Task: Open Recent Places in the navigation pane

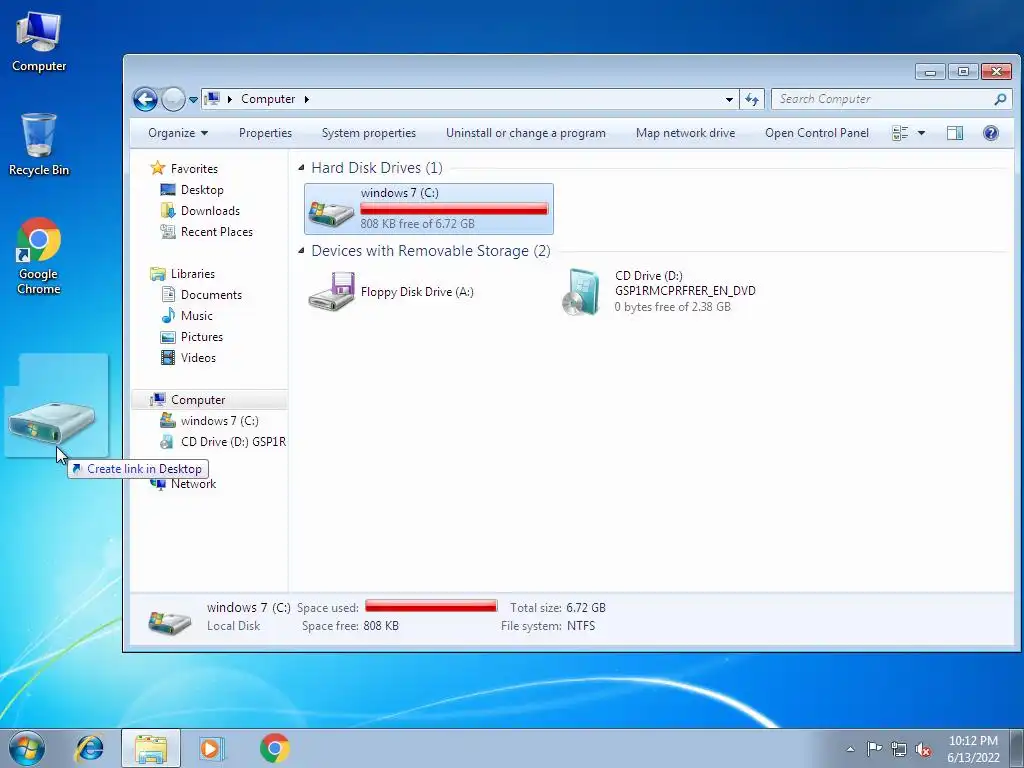Action: tap(207, 232)
